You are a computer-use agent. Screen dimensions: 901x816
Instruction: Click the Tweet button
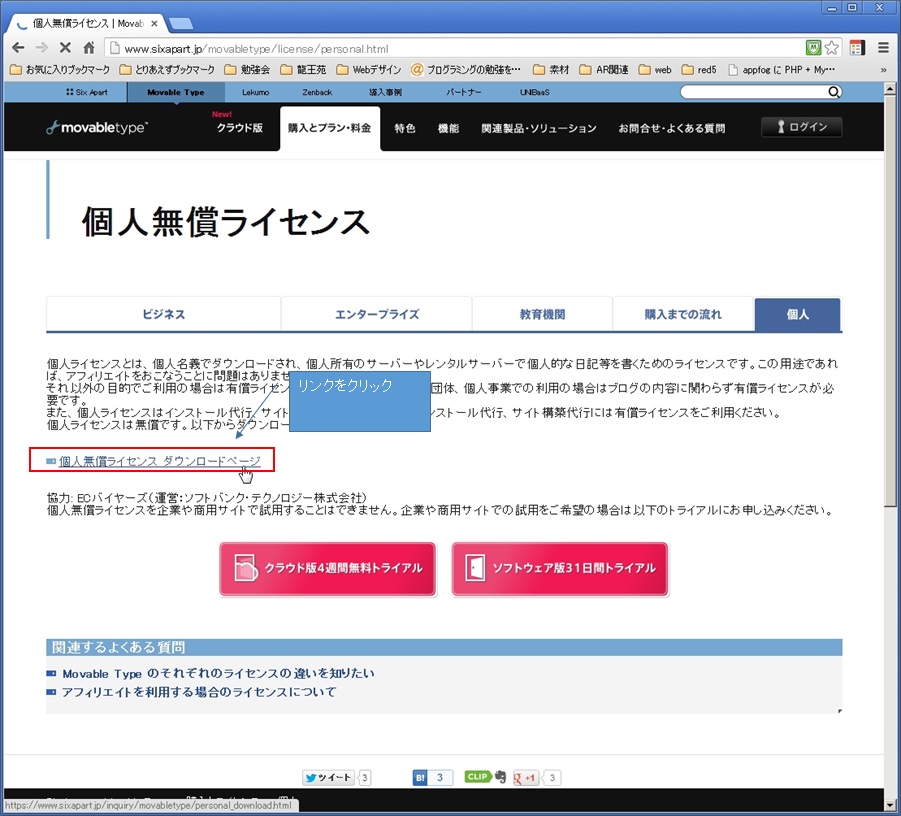point(328,777)
